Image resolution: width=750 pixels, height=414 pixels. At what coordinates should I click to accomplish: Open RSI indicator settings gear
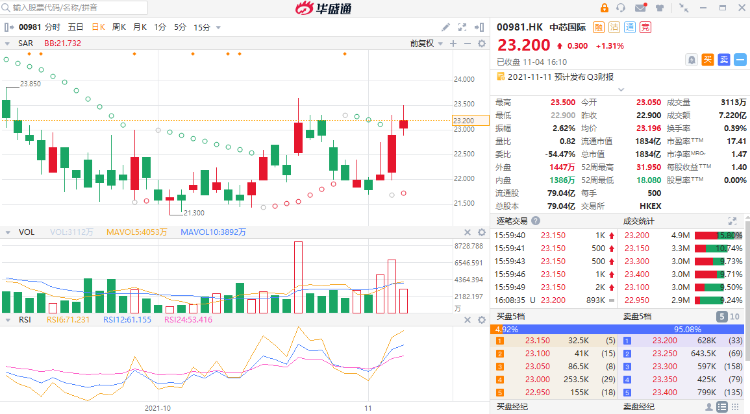point(482,320)
